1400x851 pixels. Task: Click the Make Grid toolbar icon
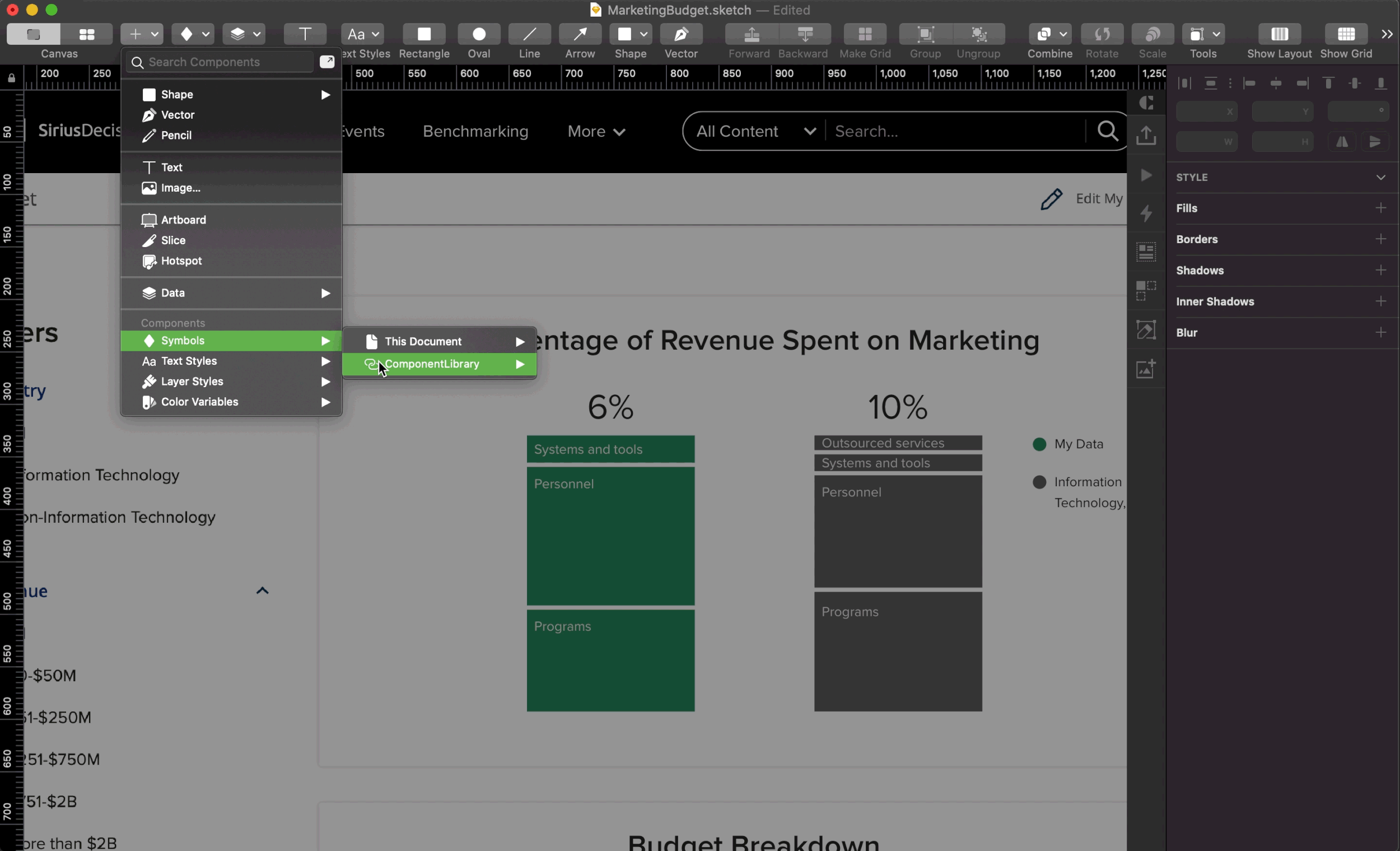click(x=865, y=34)
